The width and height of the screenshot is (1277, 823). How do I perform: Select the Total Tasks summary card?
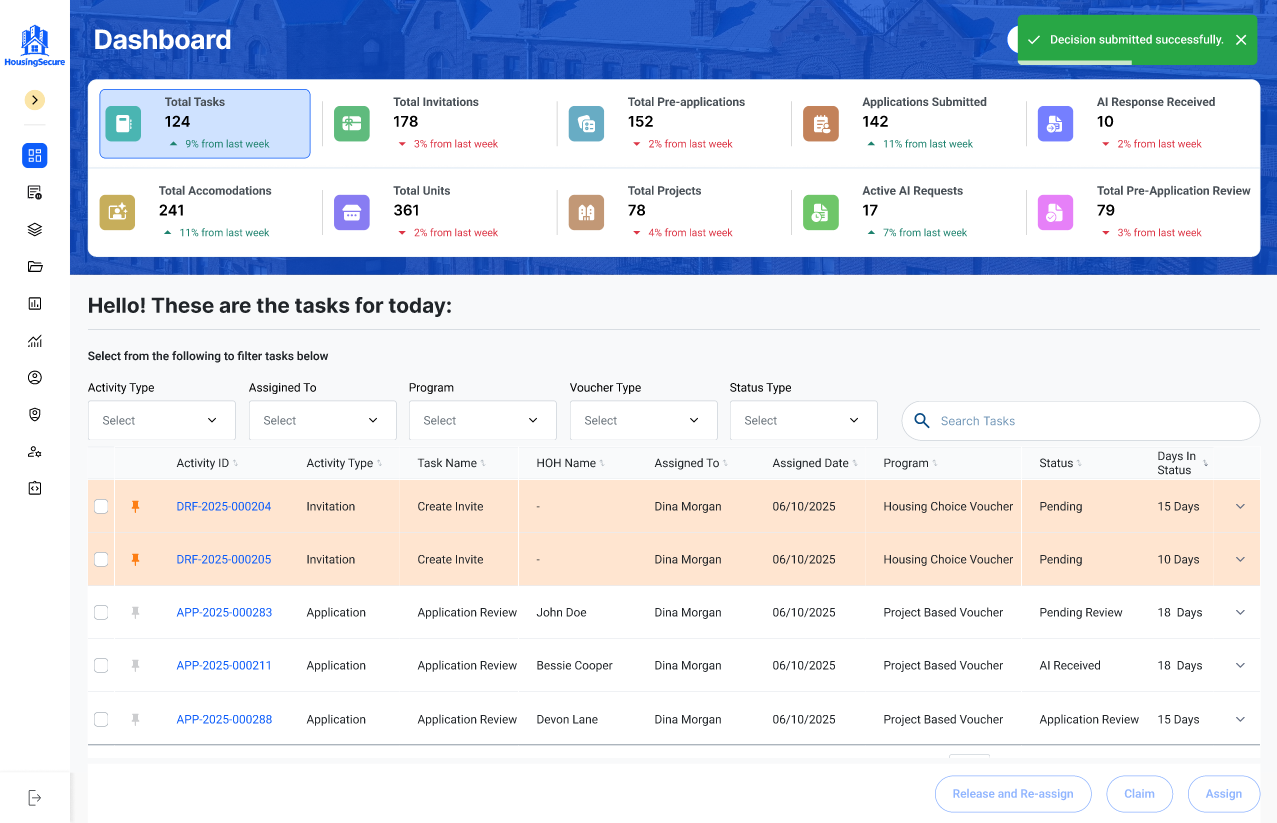click(205, 123)
